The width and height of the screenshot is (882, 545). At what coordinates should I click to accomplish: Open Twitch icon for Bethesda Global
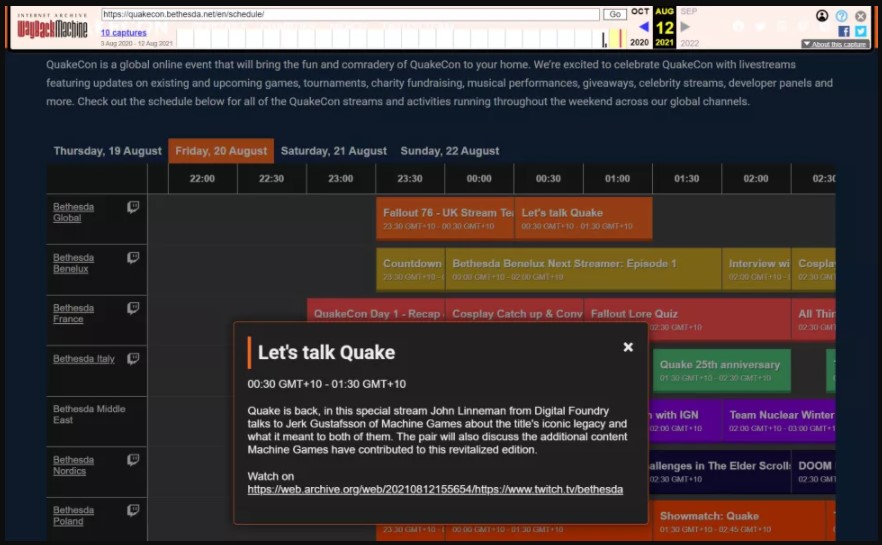[x=133, y=207]
